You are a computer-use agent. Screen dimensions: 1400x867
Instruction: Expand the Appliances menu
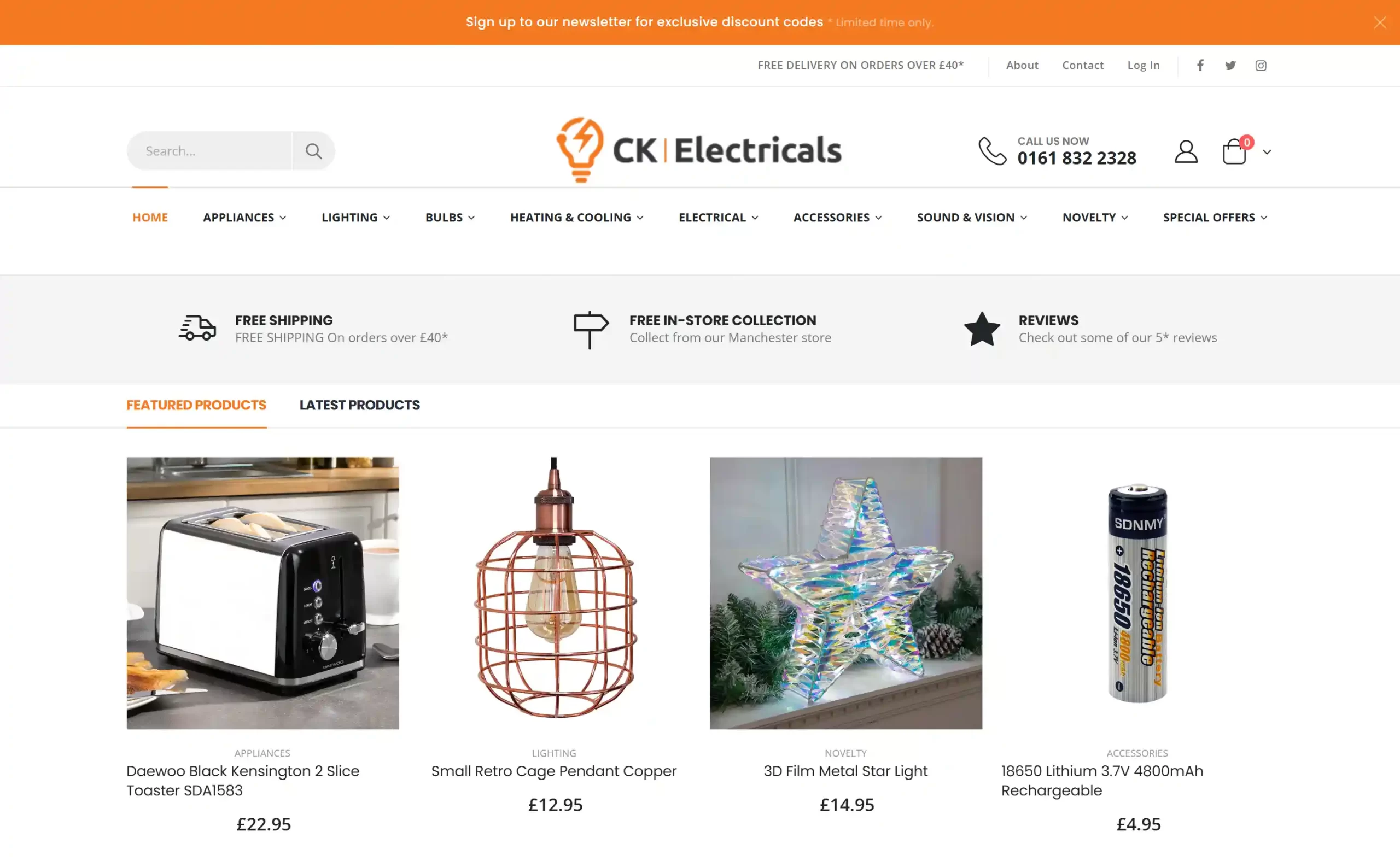click(x=244, y=218)
